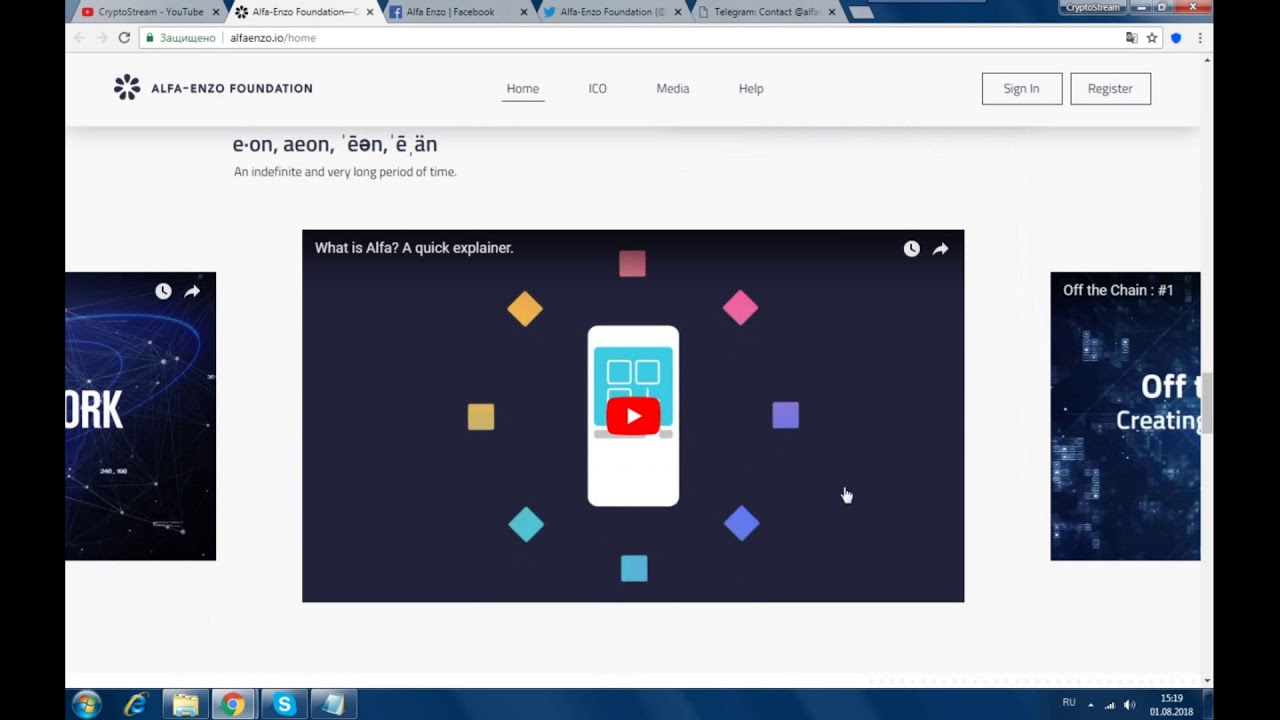The image size is (1280, 720).
Task: Click the RU language indicator
Action: coord(1069,703)
